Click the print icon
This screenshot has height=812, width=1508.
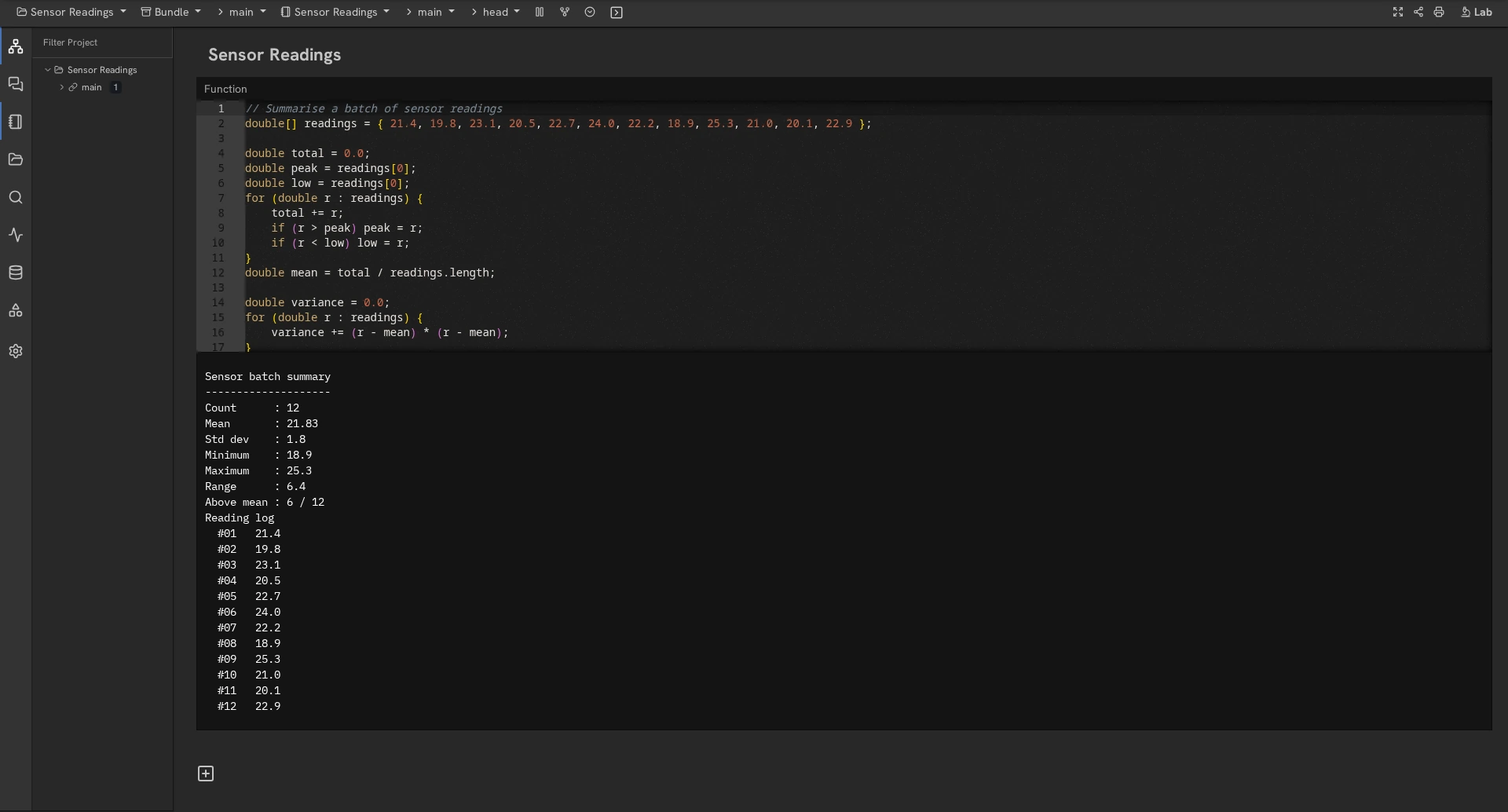click(x=1439, y=12)
